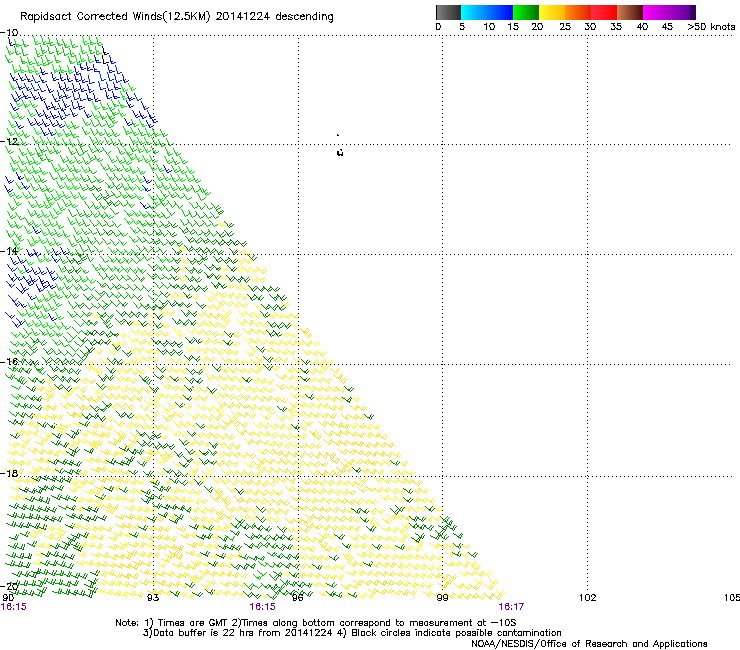Click the '99' longitude axis label

(442, 598)
